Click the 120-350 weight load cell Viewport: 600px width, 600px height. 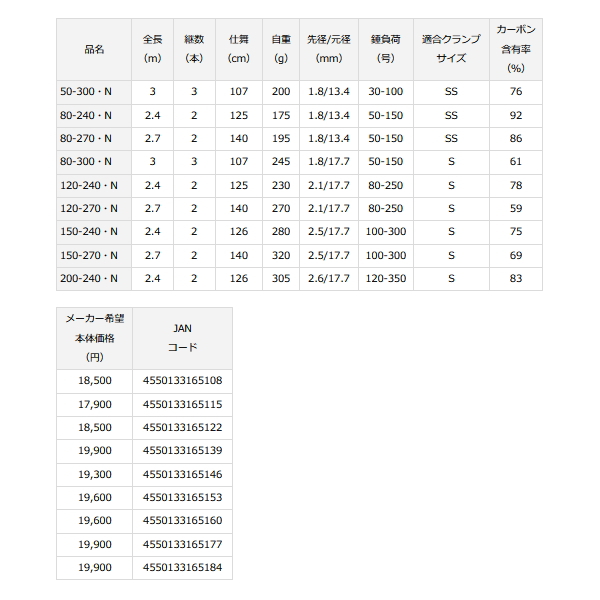pos(386,279)
